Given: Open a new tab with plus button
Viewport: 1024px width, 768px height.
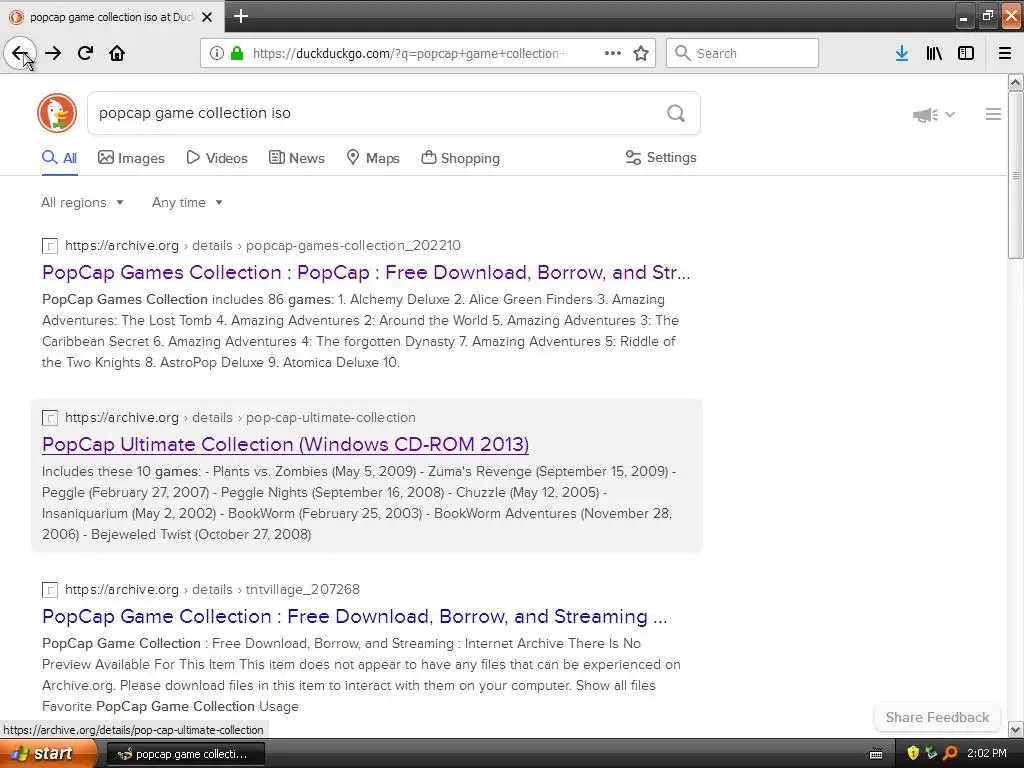Looking at the screenshot, I should 240,16.
